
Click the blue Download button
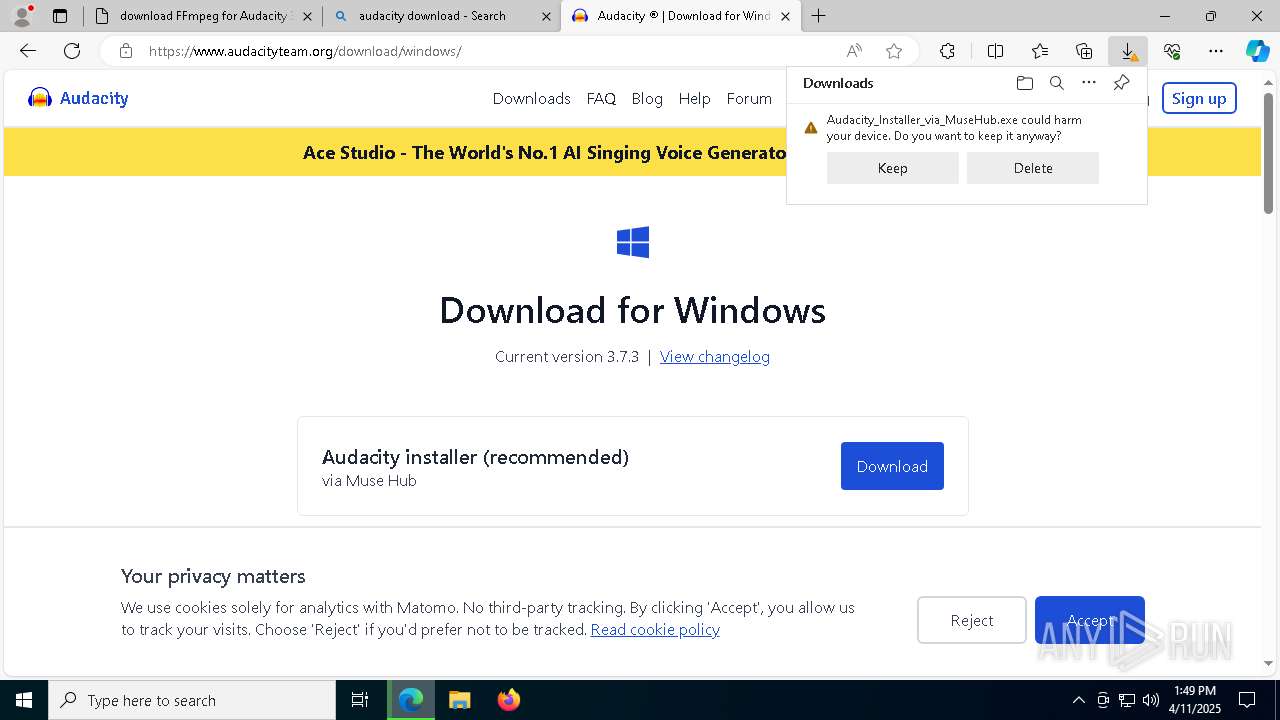(892, 466)
